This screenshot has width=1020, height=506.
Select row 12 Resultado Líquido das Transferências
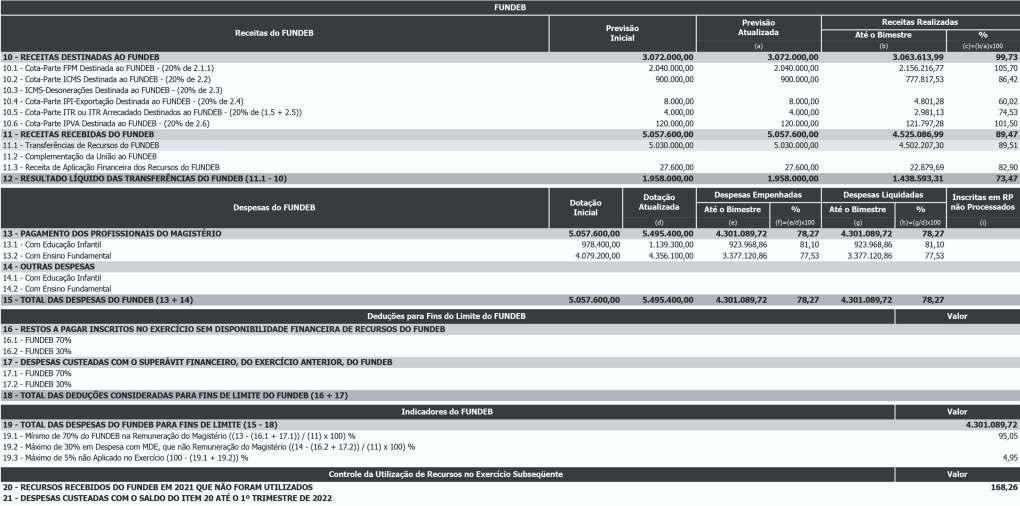(510, 178)
